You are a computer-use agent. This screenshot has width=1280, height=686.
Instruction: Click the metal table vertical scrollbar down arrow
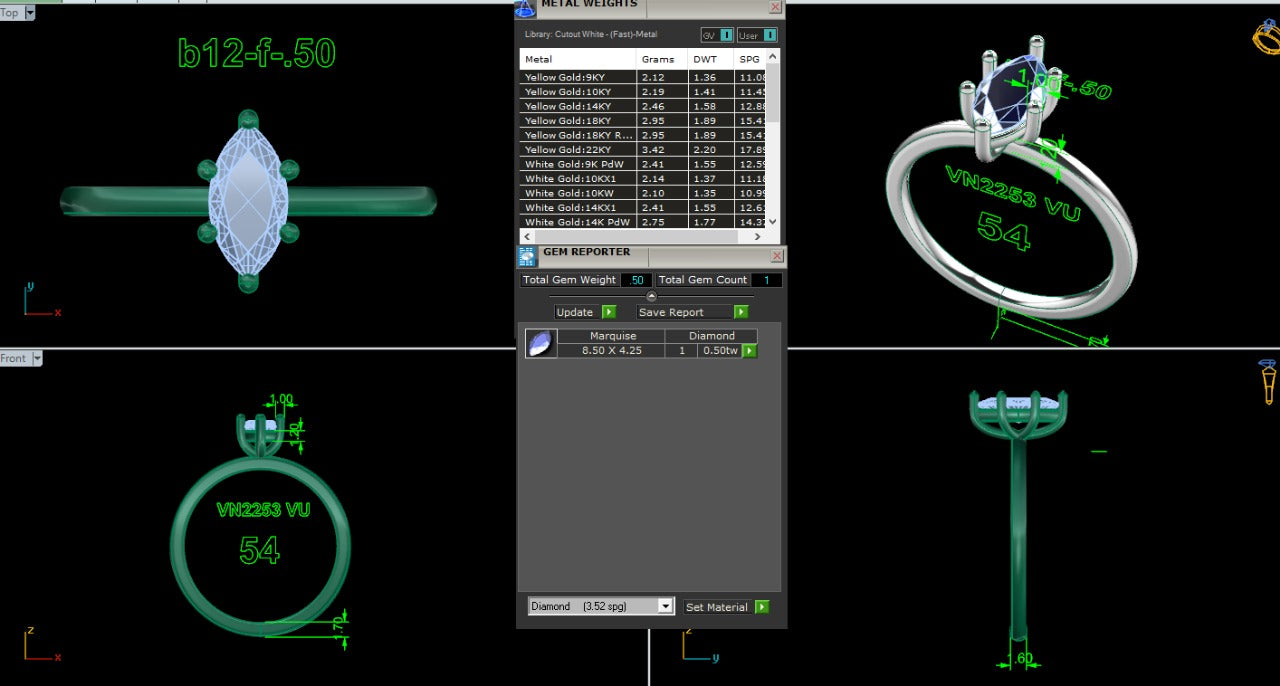[x=772, y=222]
